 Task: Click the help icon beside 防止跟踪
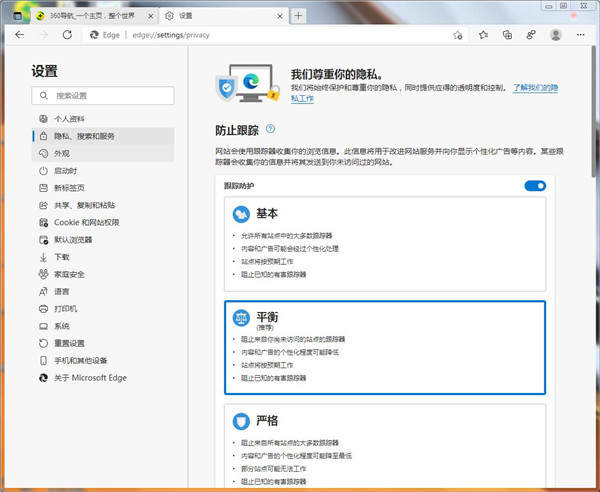click(270, 130)
